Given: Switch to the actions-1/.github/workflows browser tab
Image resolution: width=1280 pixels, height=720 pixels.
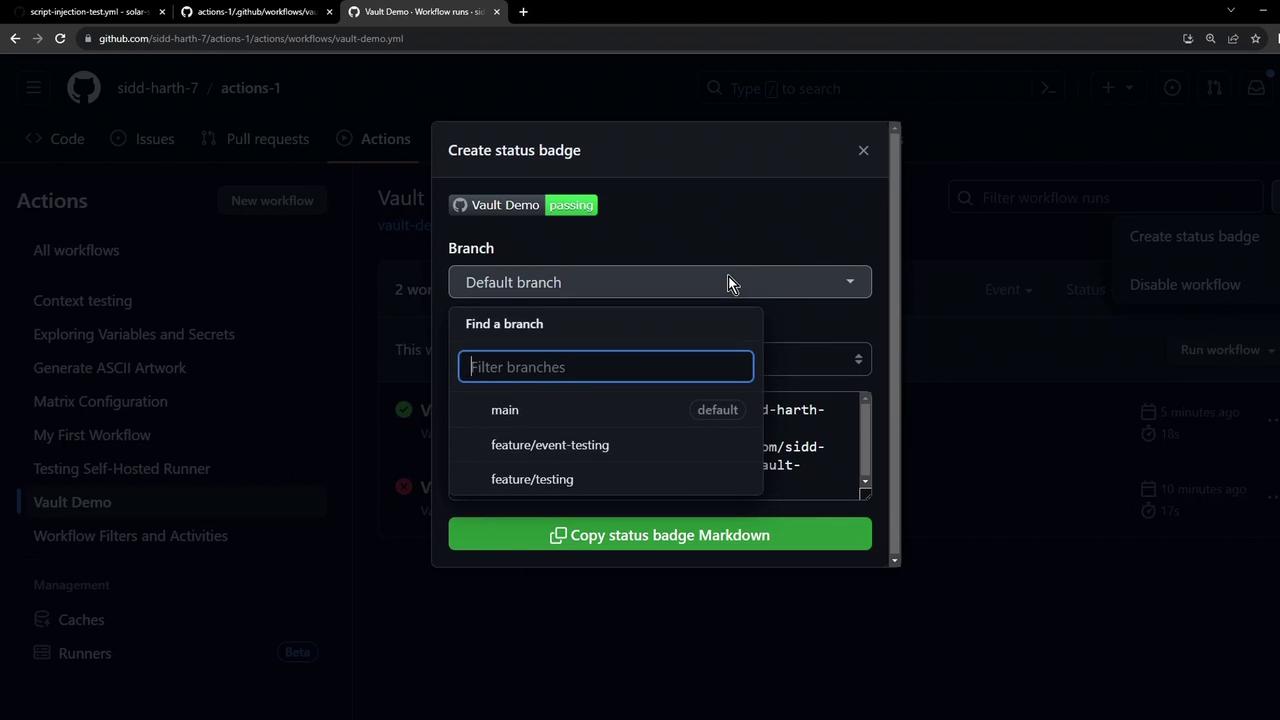Looking at the screenshot, I should click(x=255, y=12).
